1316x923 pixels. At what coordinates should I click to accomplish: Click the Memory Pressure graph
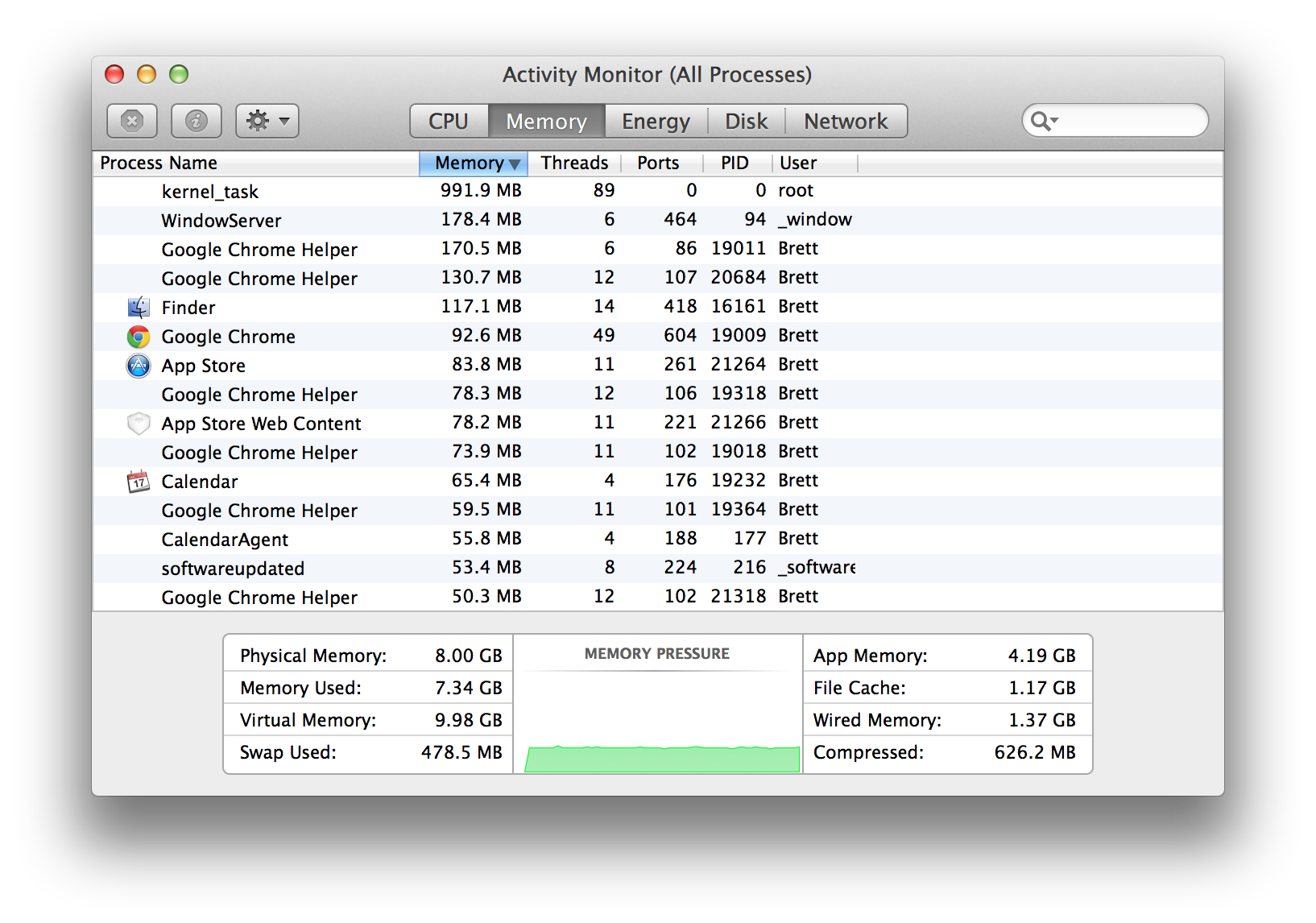(662, 759)
